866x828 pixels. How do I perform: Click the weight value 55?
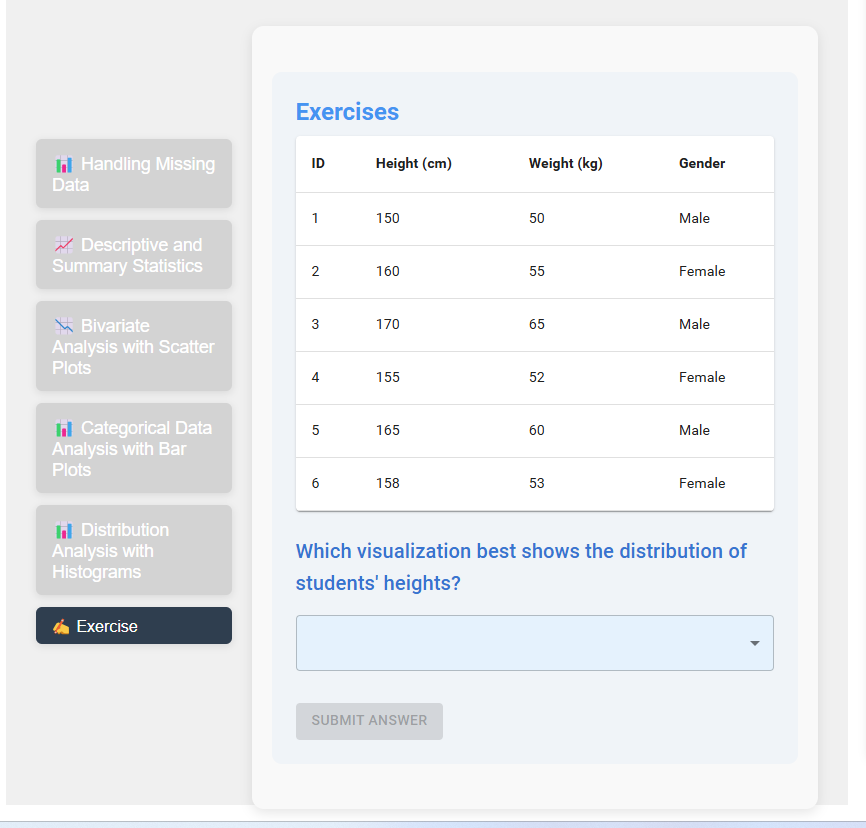point(537,271)
